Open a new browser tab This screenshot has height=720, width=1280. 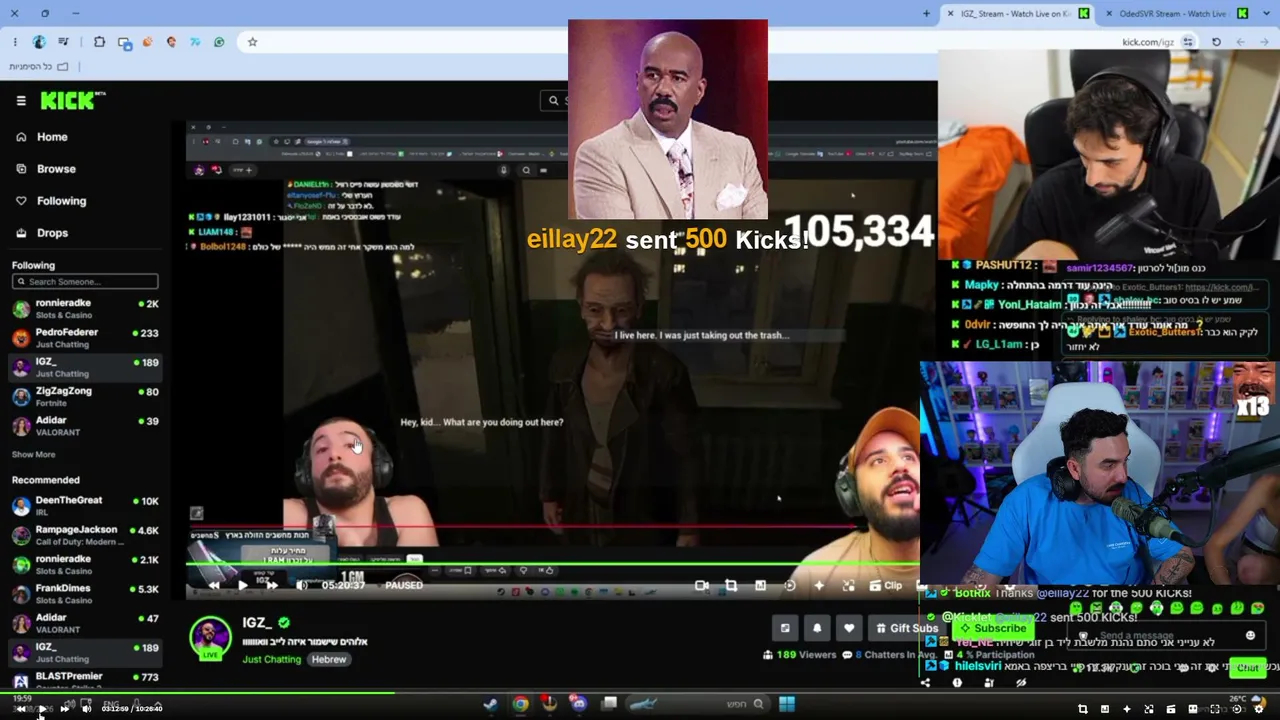926,14
